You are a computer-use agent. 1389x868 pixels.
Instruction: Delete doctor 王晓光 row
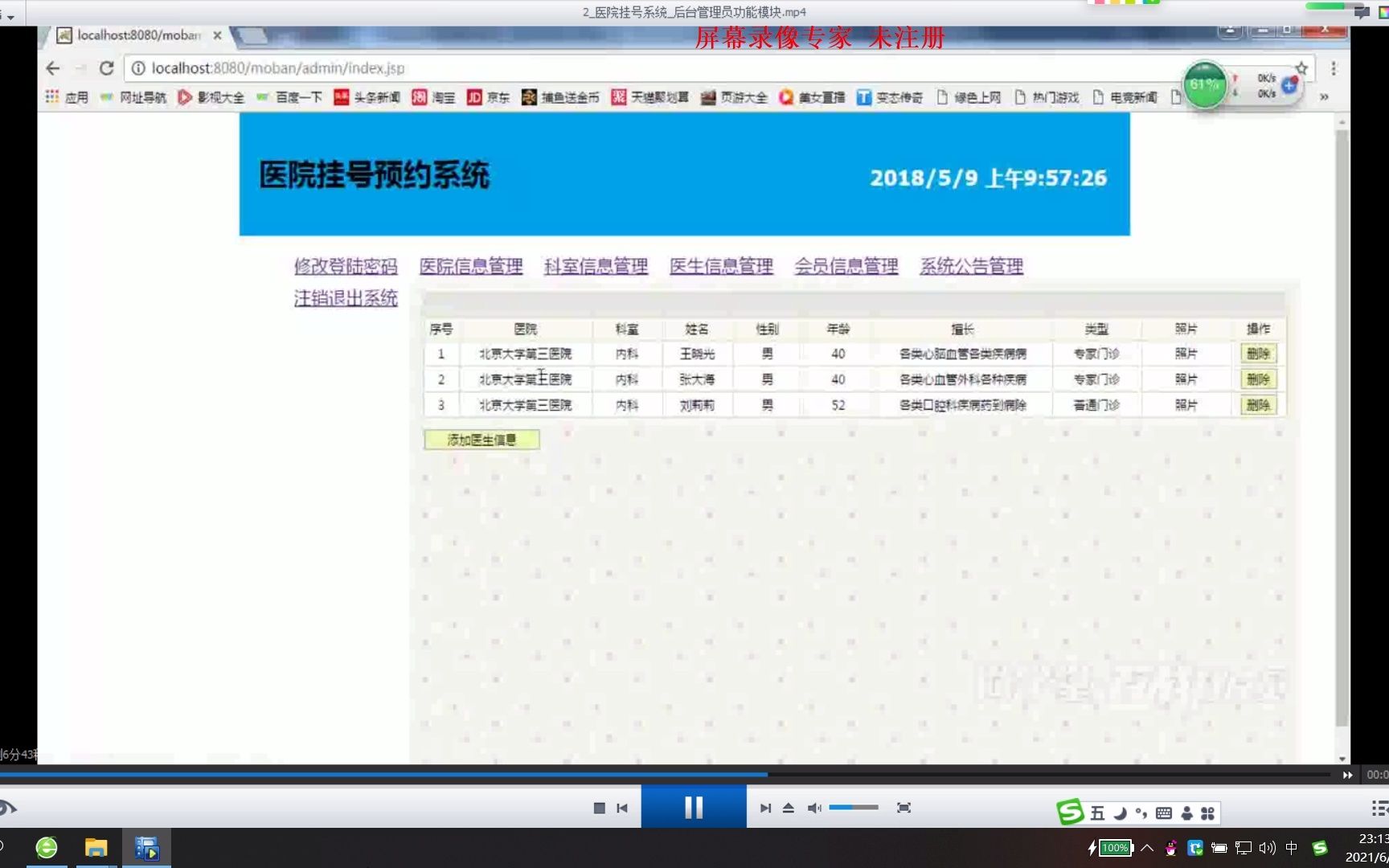click(x=1258, y=354)
